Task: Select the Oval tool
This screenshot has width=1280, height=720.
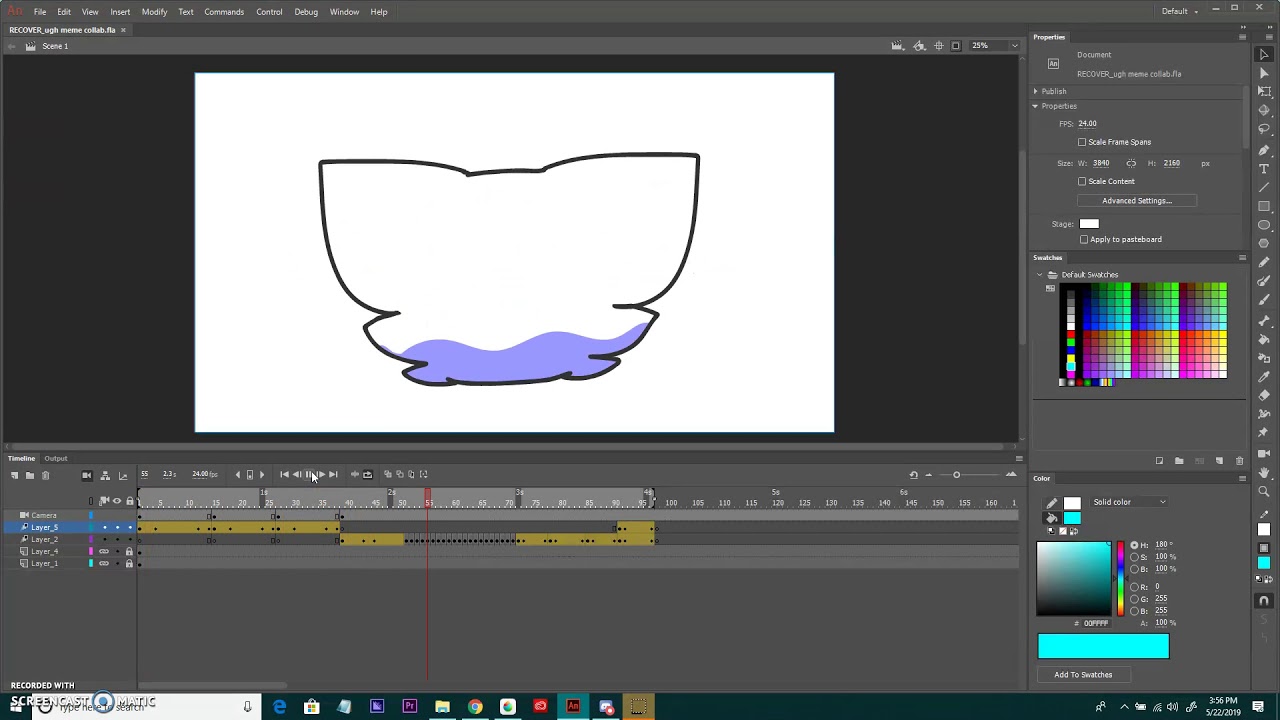Action: point(1264,225)
